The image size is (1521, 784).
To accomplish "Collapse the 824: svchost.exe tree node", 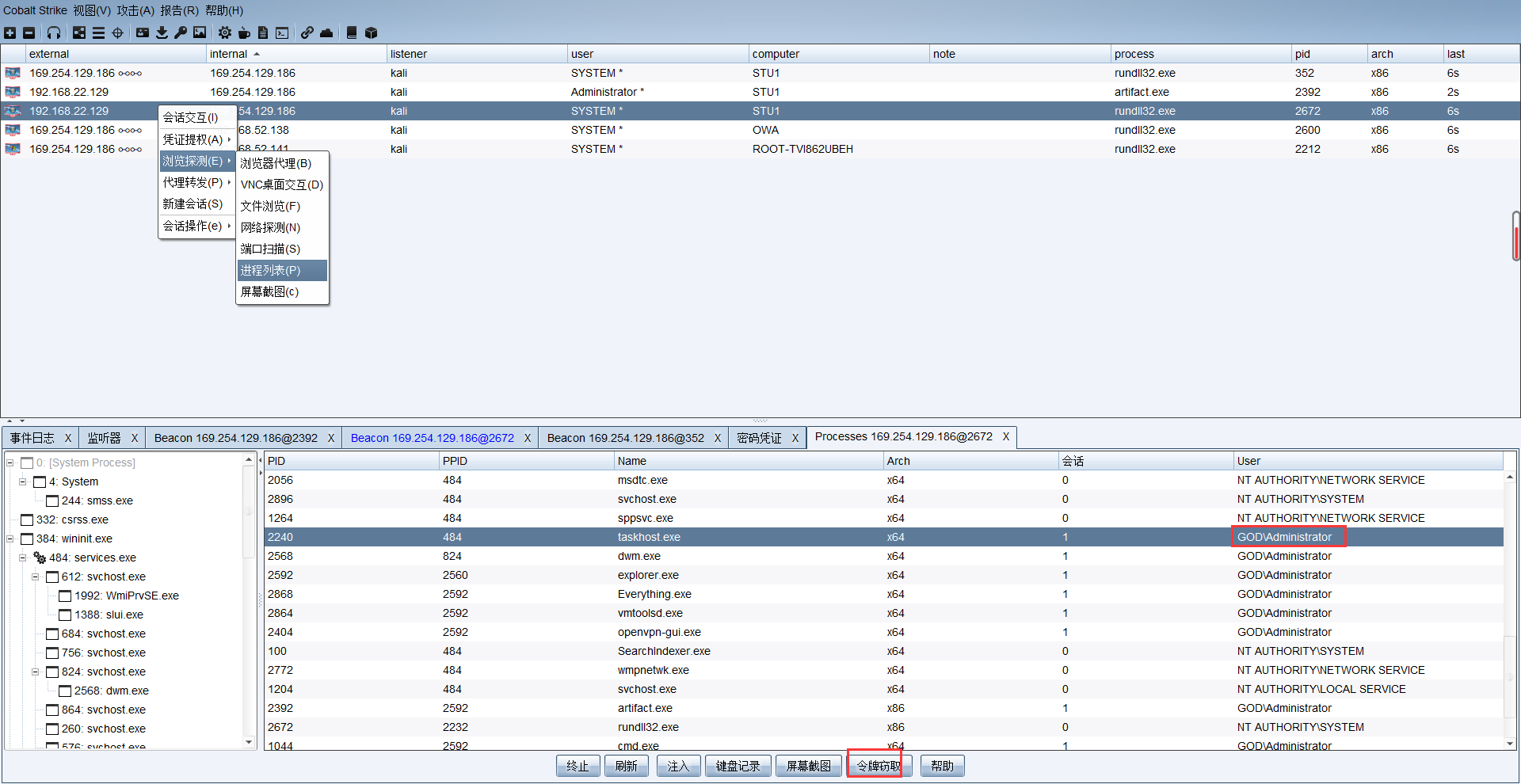I will (x=36, y=672).
